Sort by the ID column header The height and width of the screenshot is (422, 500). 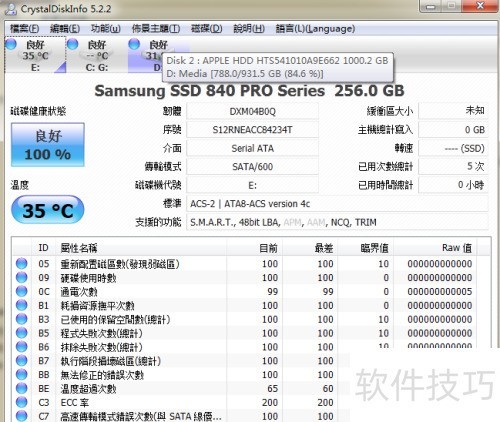[x=43, y=248]
